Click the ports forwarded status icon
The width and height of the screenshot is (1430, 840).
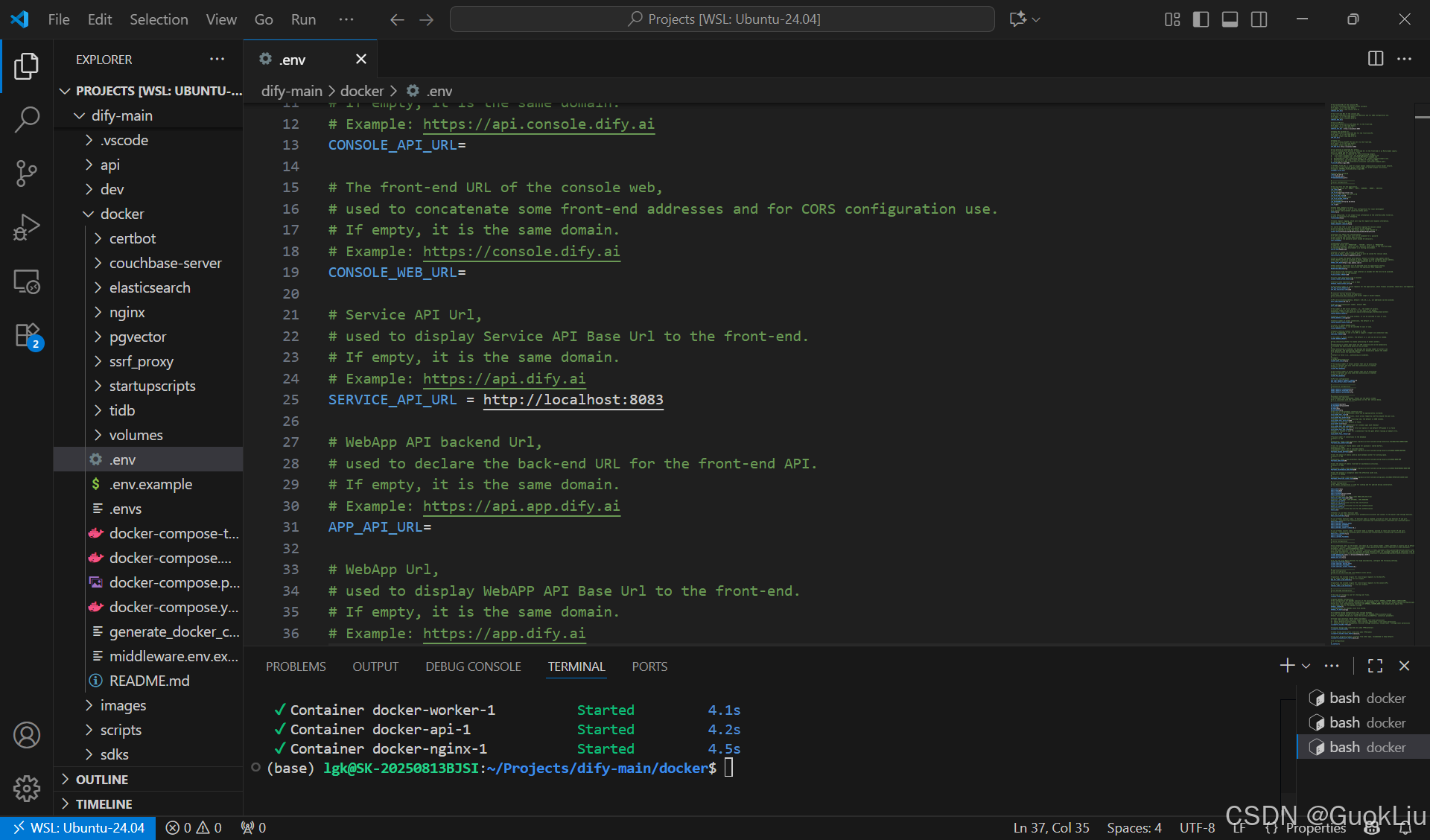tap(253, 828)
